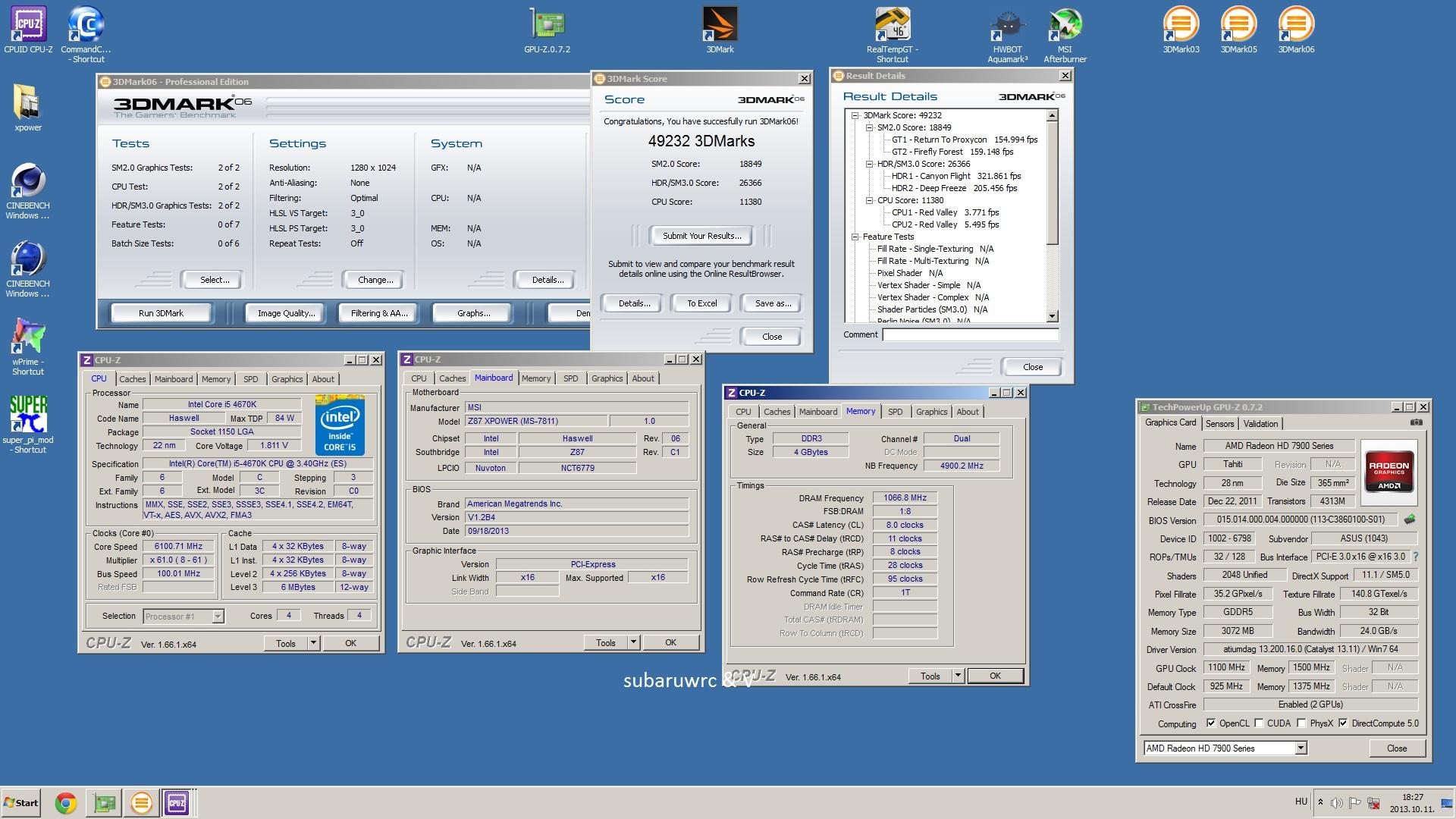Click the Start button
The image size is (1456, 819).
coord(21,802)
